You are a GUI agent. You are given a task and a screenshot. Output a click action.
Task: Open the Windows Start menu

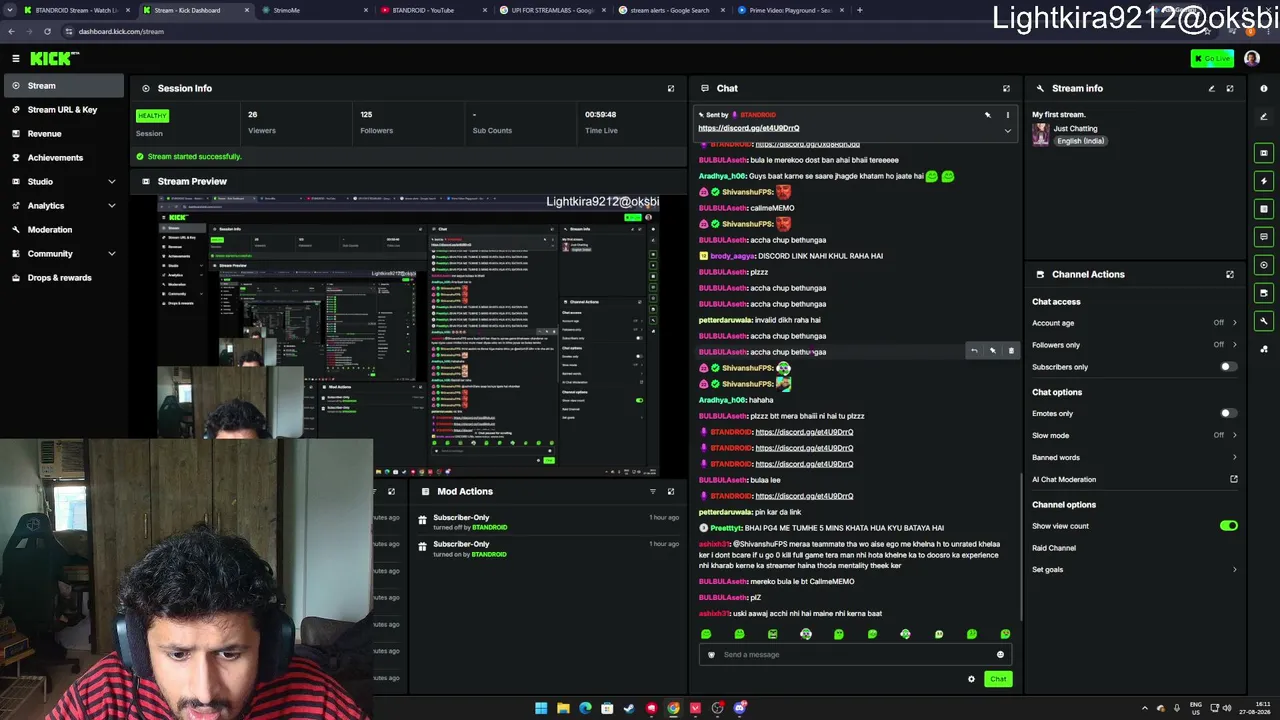(541, 708)
